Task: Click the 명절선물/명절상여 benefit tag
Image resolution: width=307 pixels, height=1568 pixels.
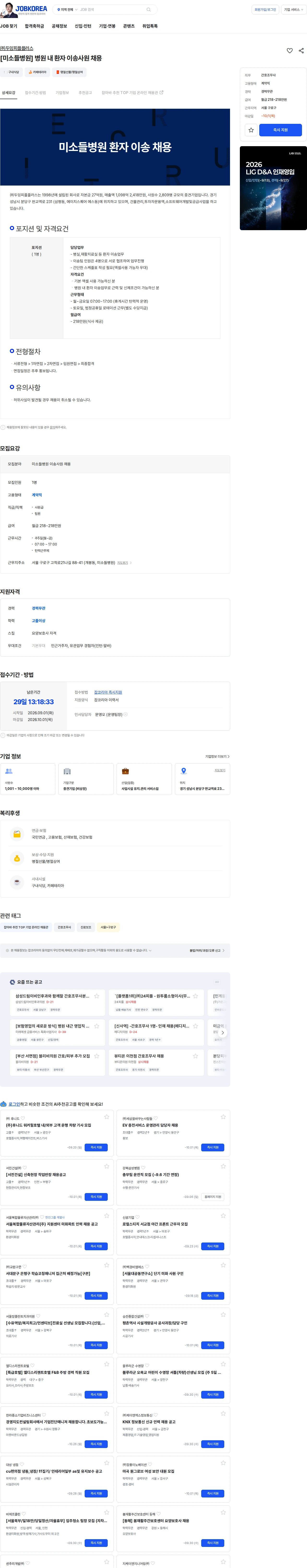Action: point(69,72)
